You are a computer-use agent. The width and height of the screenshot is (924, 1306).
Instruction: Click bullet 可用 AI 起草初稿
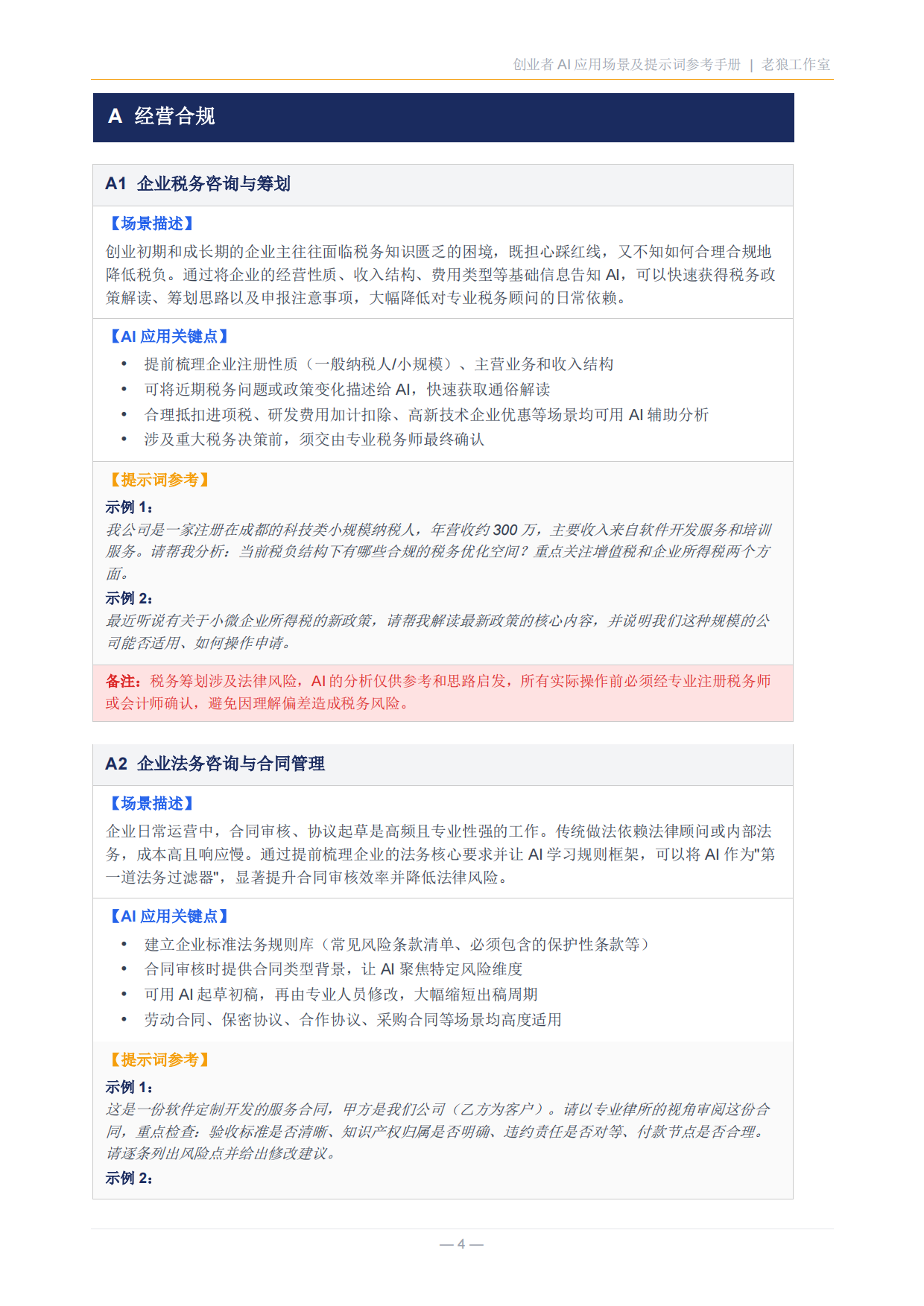pyautogui.click(x=341, y=995)
